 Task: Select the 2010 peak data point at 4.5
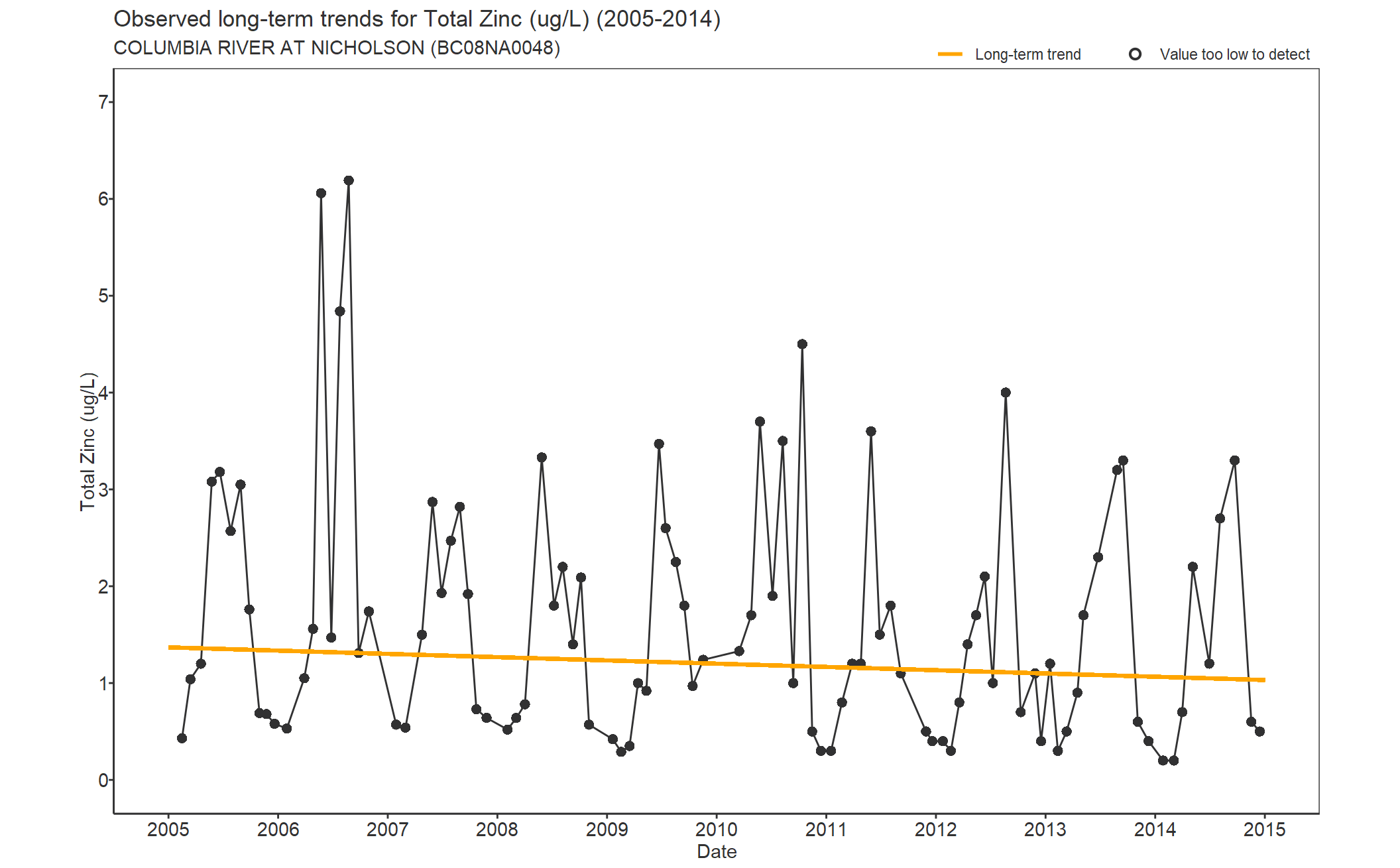point(802,344)
